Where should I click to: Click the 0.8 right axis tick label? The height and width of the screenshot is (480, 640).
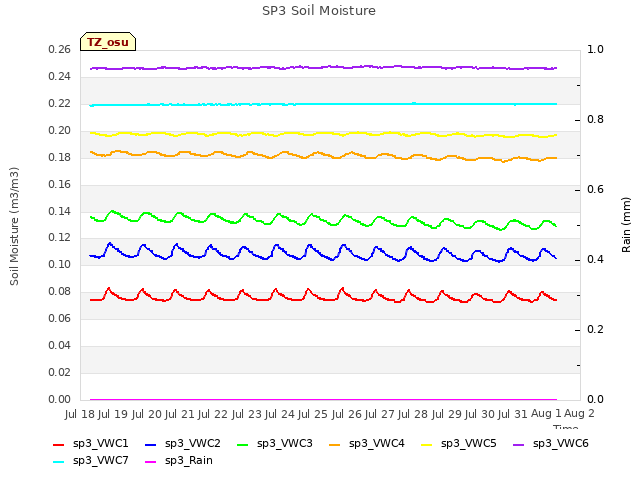pyautogui.click(x=595, y=120)
